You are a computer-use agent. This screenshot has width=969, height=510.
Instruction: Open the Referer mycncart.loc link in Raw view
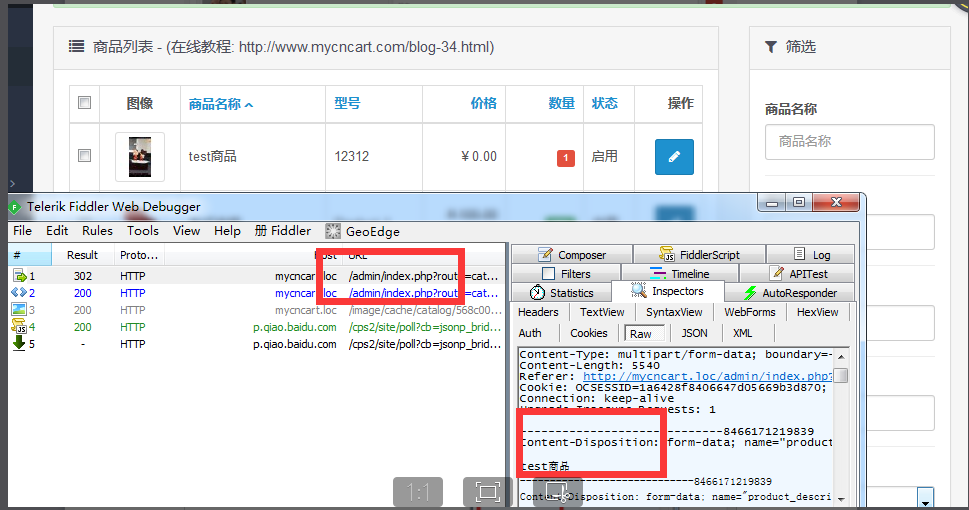pyautogui.click(x=708, y=376)
